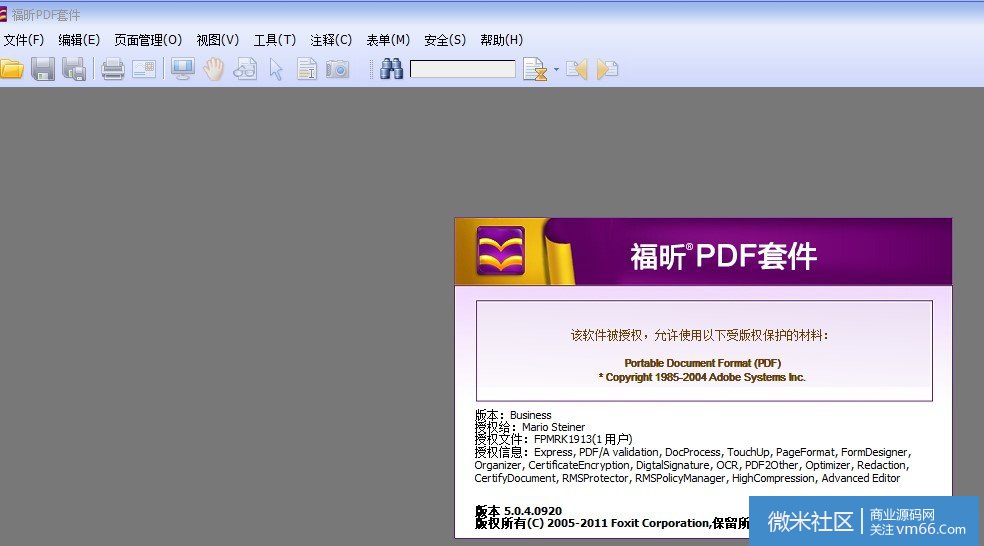
Task: Click the 版本: Business line
Action: pos(513,415)
